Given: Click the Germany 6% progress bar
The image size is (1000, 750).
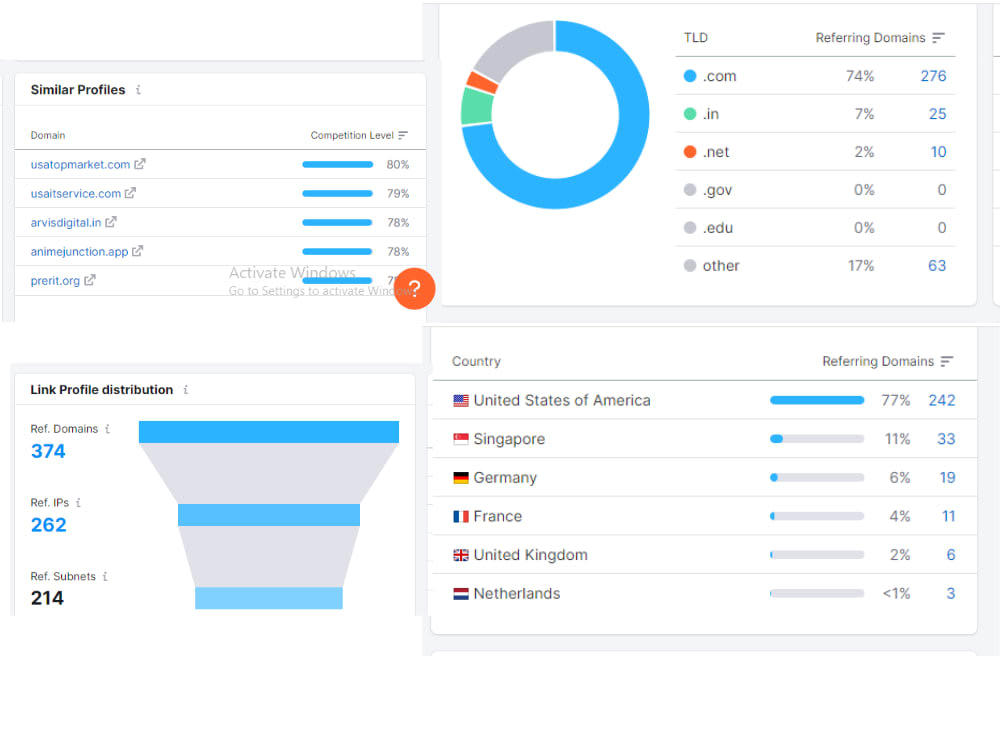Looking at the screenshot, I should pyautogui.click(x=817, y=478).
